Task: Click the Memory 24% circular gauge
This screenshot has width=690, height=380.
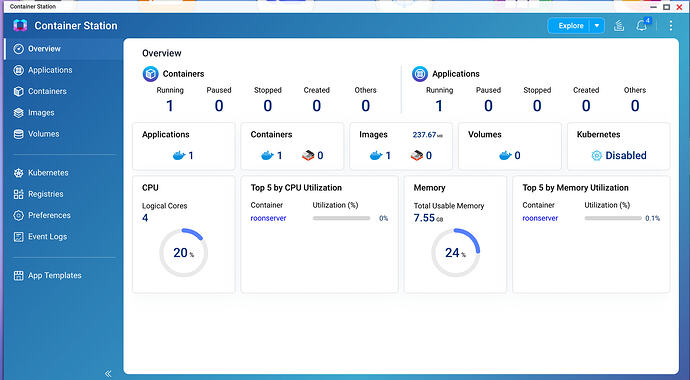Action: (x=455, y=252)
